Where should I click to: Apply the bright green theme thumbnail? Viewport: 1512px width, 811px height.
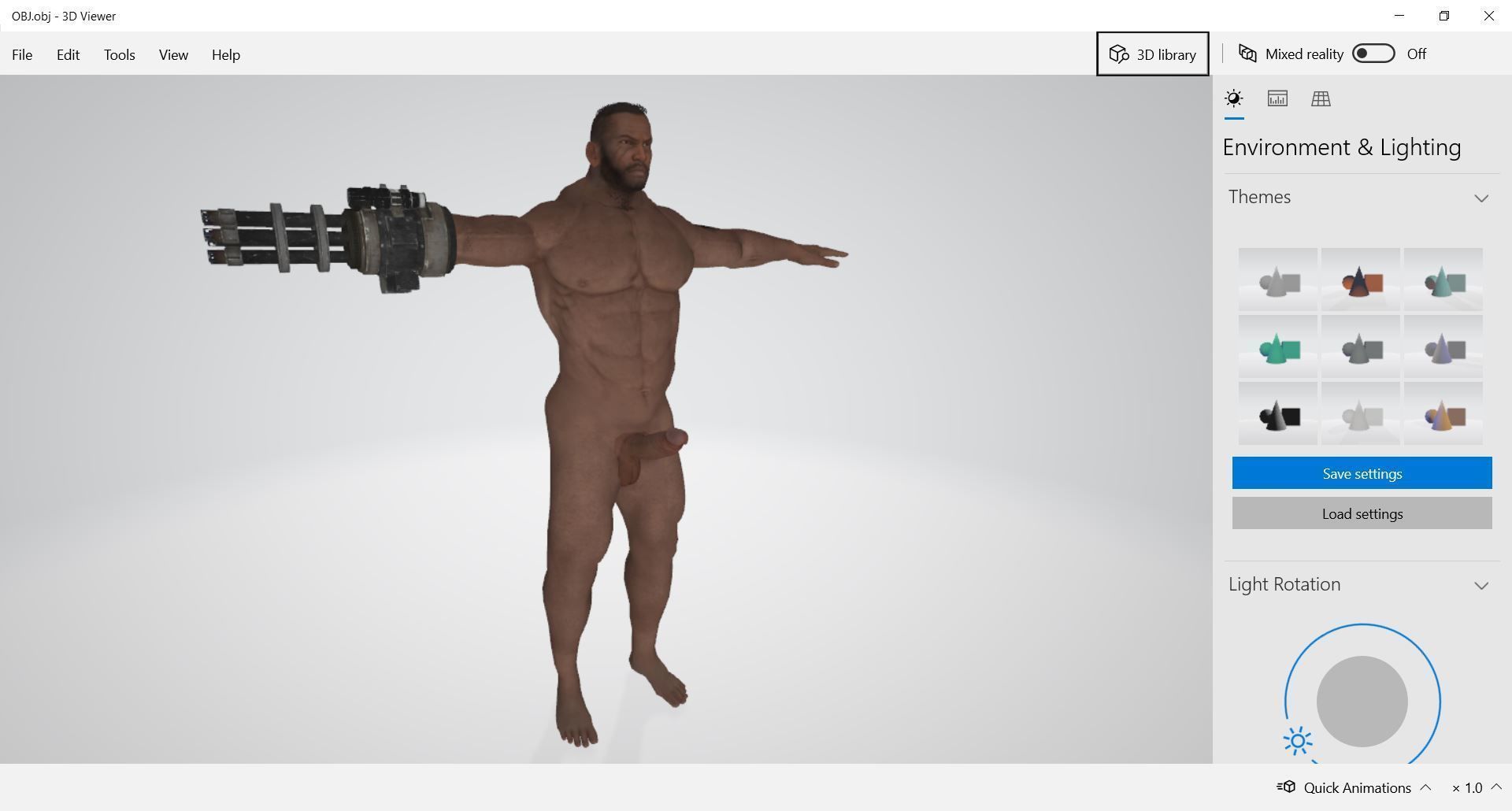(x=1277, y=346)
